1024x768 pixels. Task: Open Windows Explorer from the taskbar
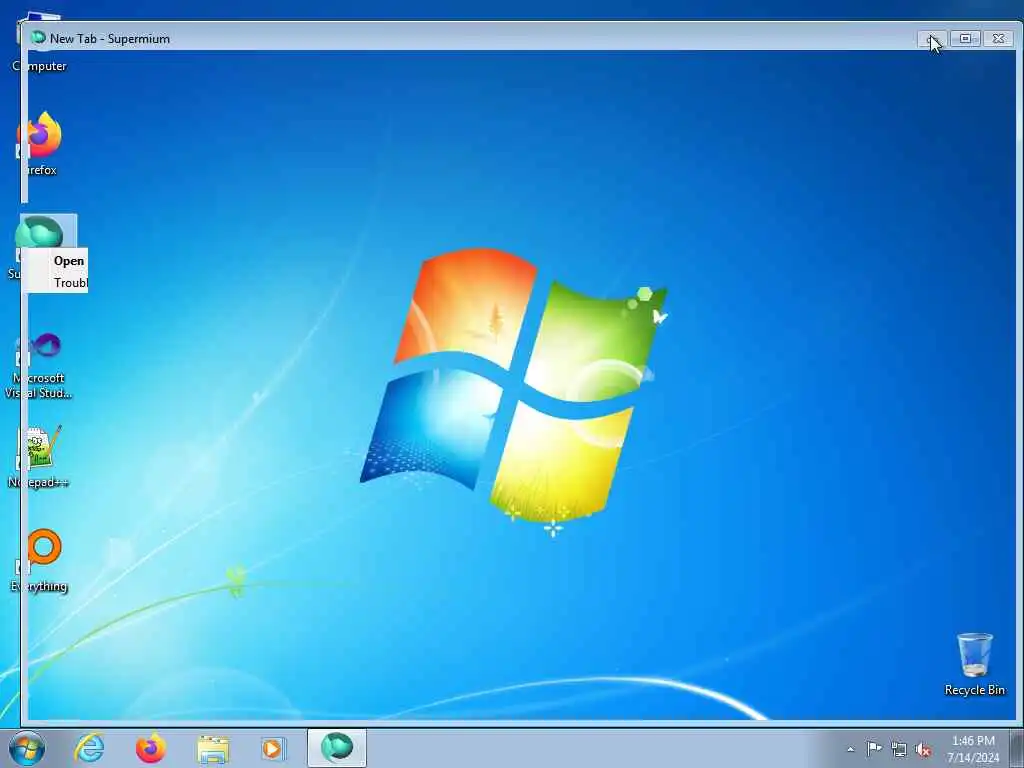tap(213, 748)
